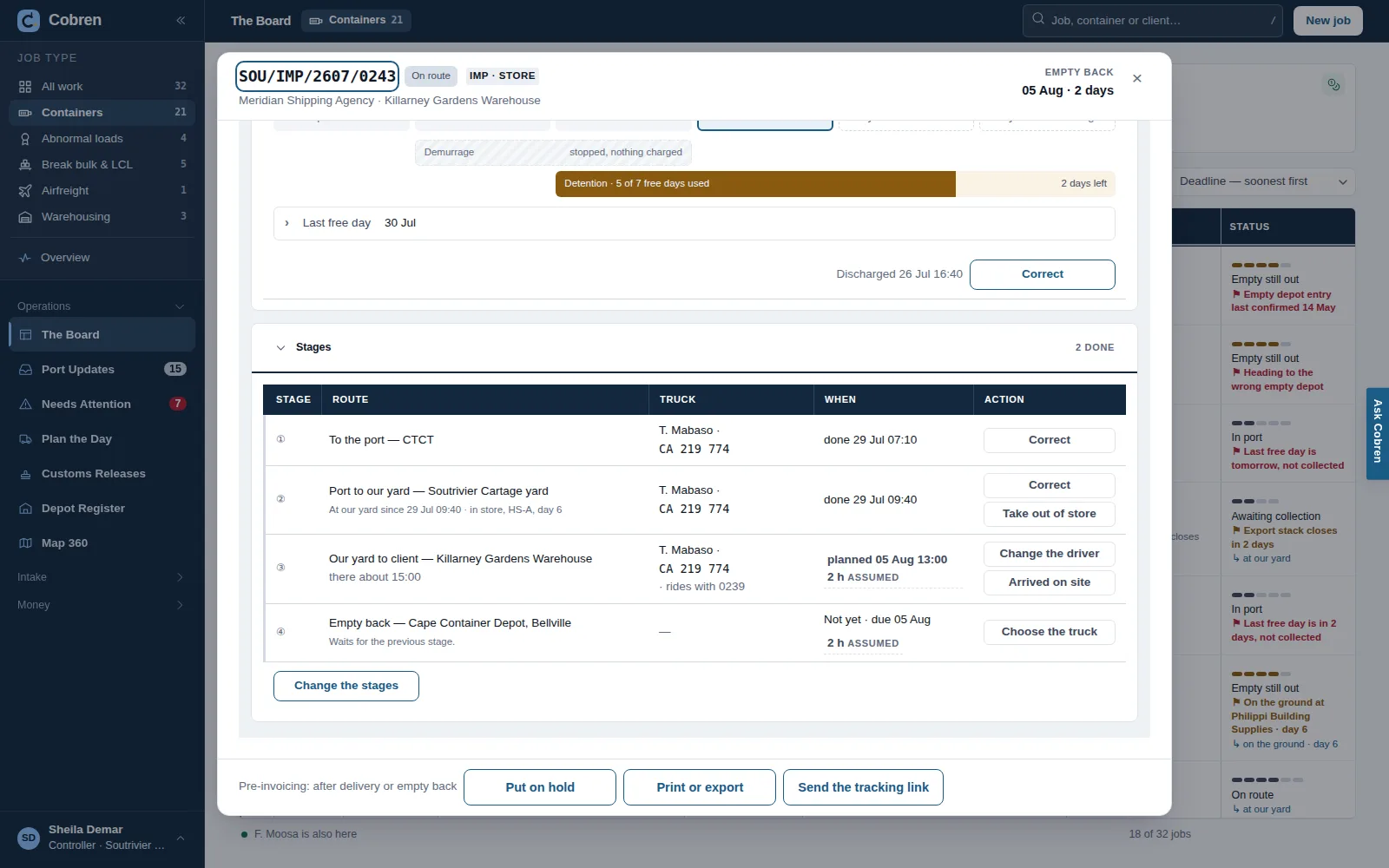This screenshot has height=868, width=1389.
Task: Click Correct for To the port stage
Action: point(1049,440)
